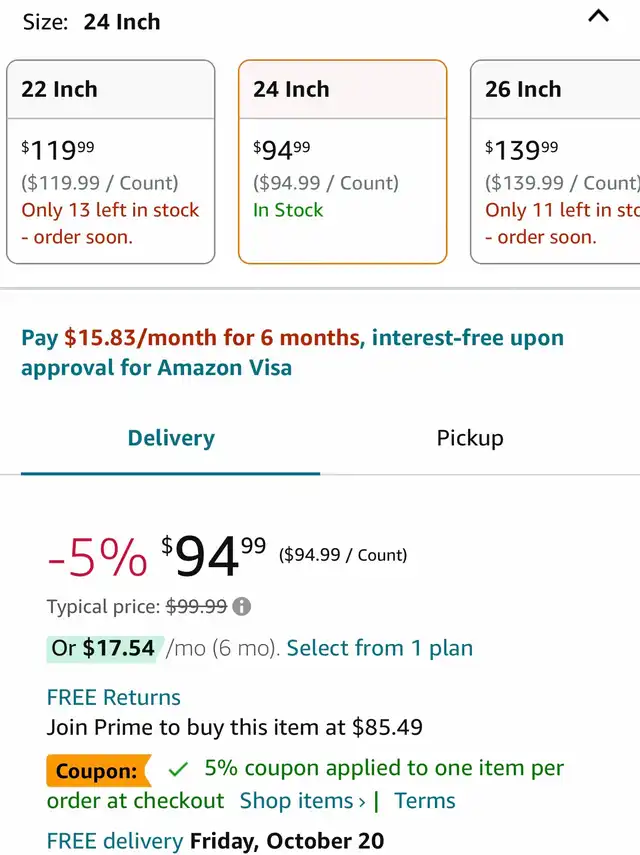Click the coupon applied checkmark icon
Image resolution: width=640 pixels, height=855 pixels.
[178, 770]
